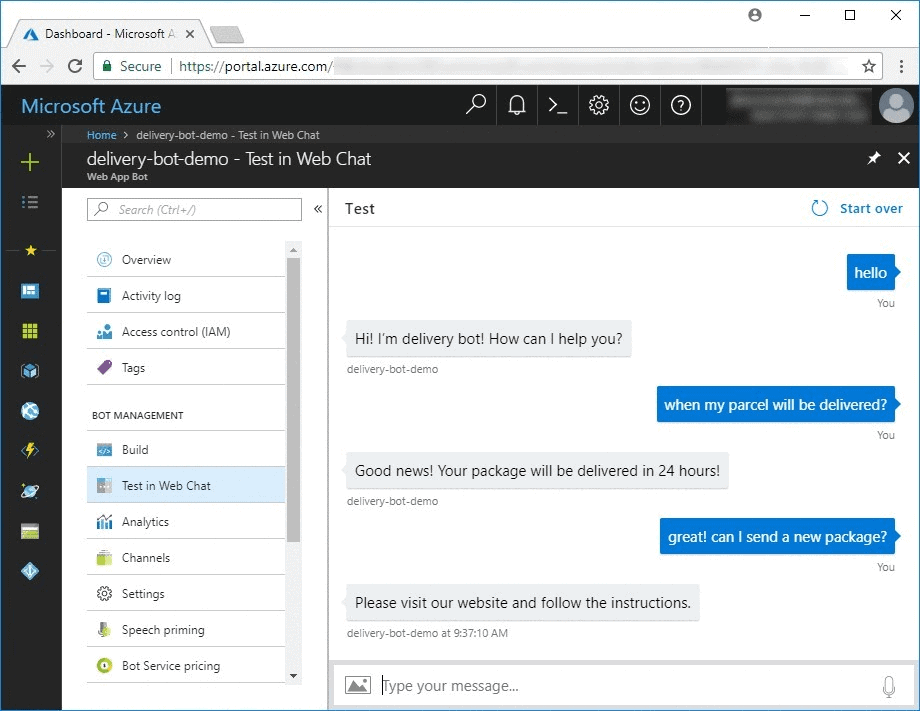The width and height of the screenshot is (920, 711).
Task: Close the Dashboard browser tab
Action: 190,34
